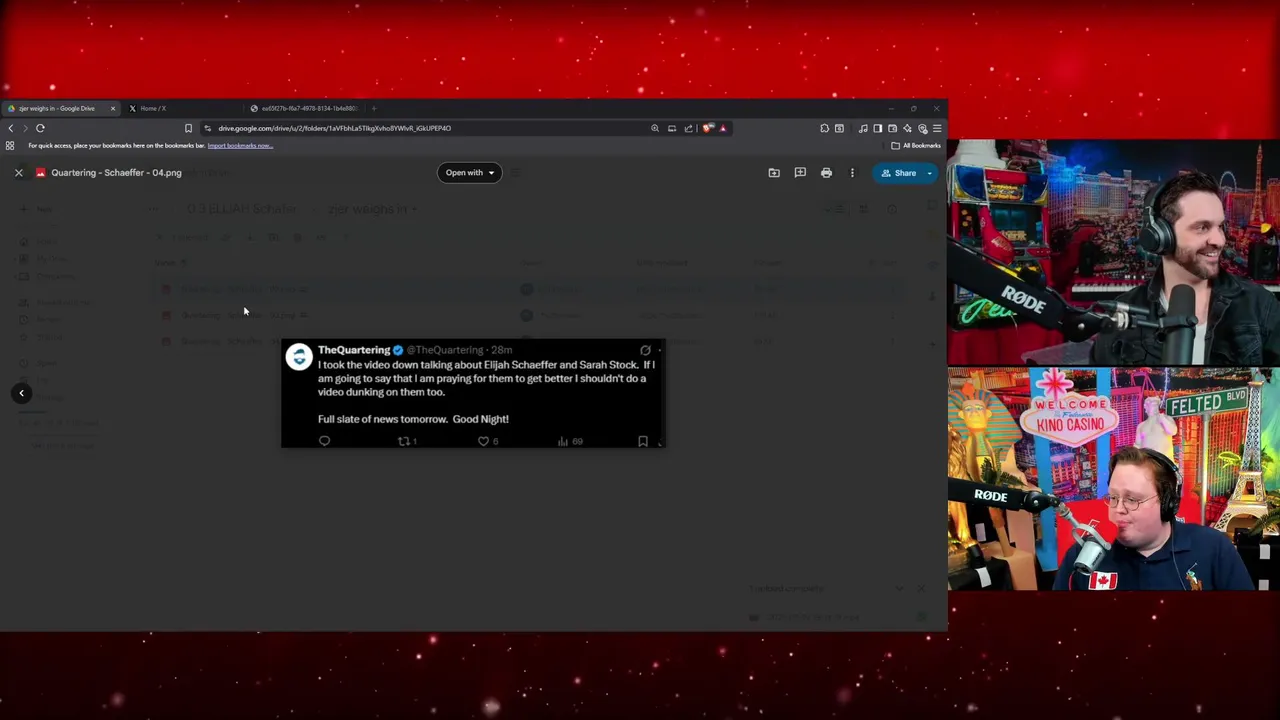Print the image with the printer icon
Image resolution: width=1280 pixels, height=720 pixels.
click(826, 173)
